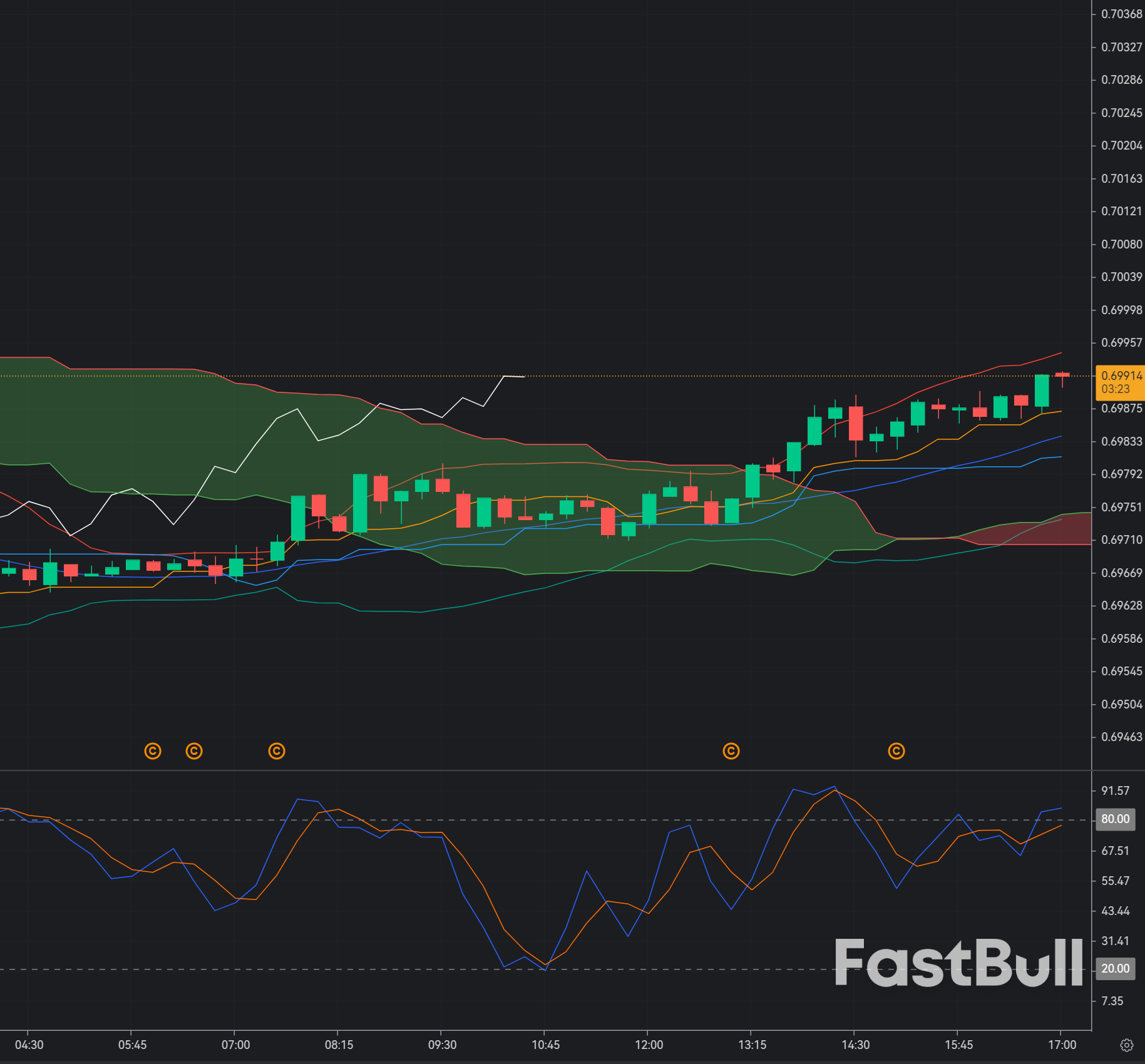Screen dimensions: 1145x1064
Task: Click price axis label 0.70204
Action: click(1121, 146)
